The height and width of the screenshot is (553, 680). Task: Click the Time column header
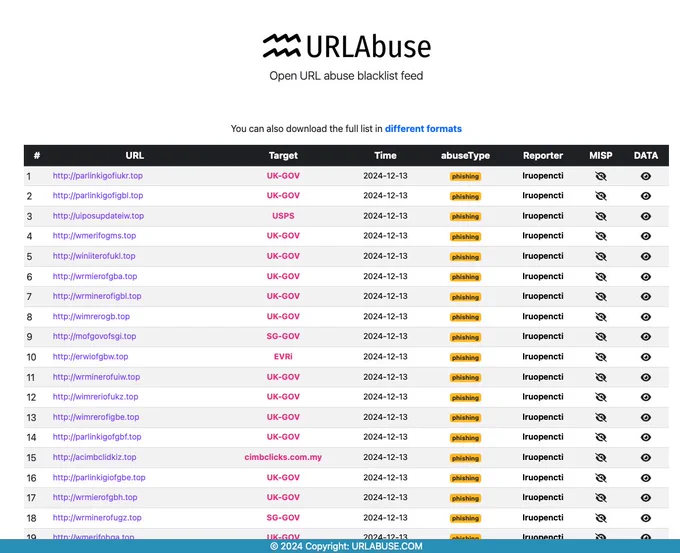pos(385,155)
